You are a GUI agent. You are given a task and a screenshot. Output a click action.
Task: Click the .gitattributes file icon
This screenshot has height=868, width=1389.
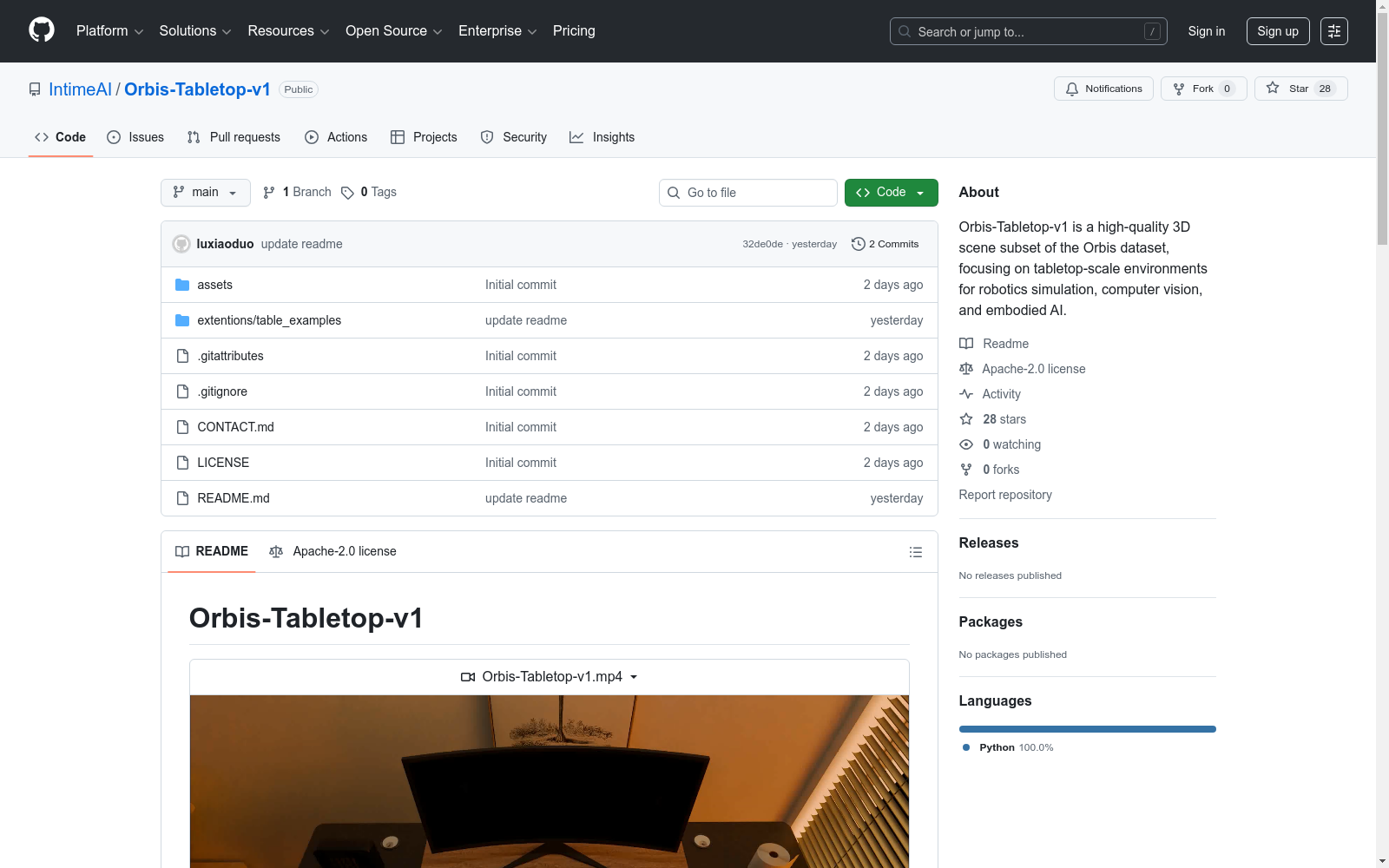pos(182,356)
